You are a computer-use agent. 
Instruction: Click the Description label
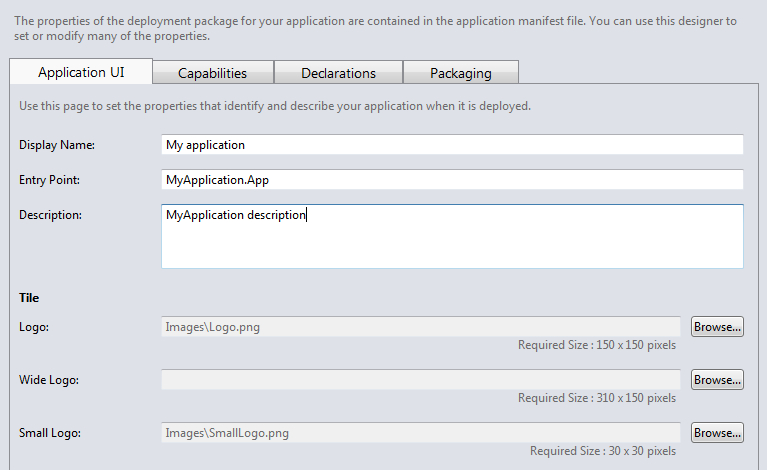(x=50, y=215)
